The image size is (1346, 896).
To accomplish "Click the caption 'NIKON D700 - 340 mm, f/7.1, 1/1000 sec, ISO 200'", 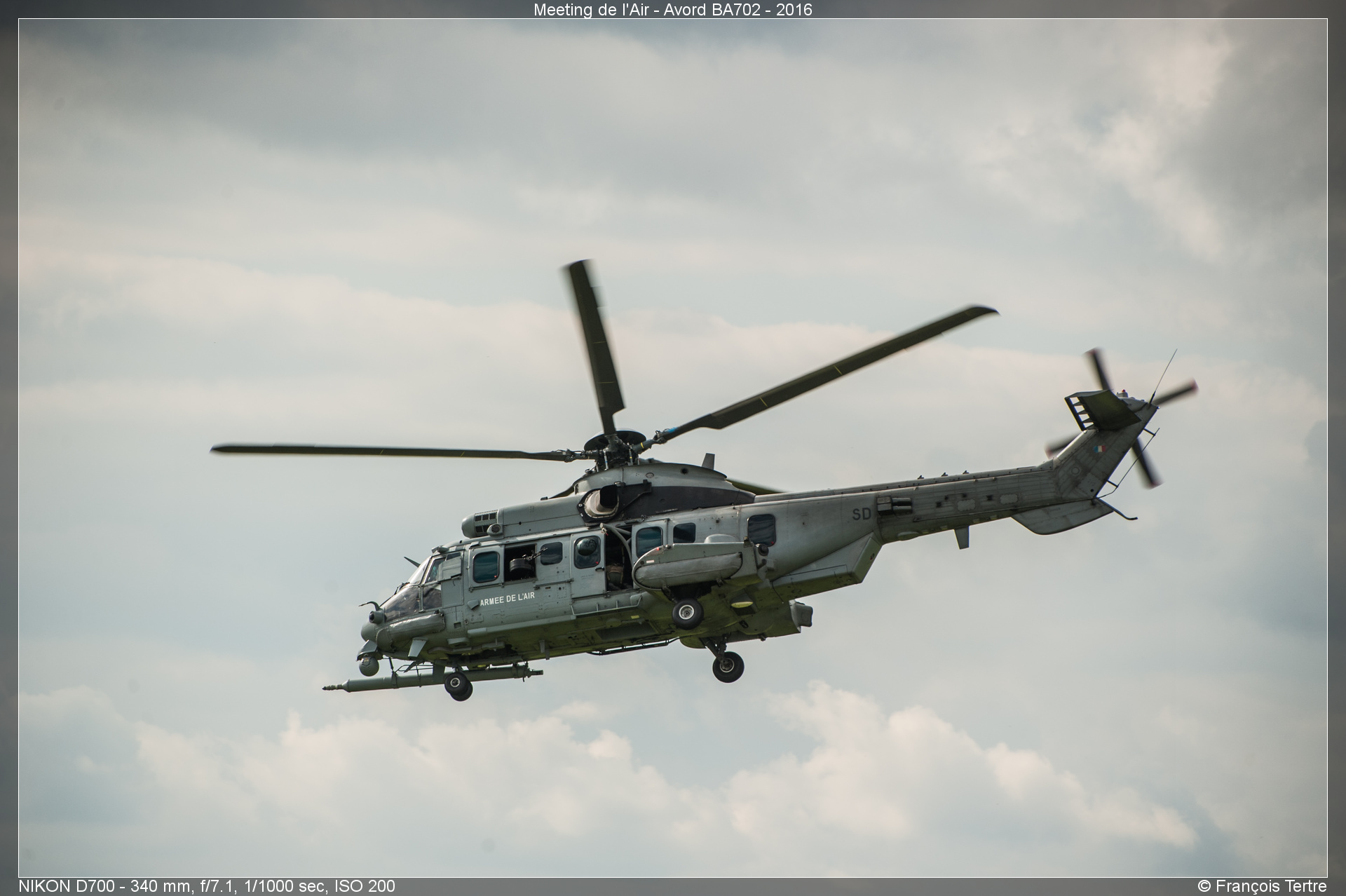I will click(x=207, y=886).
